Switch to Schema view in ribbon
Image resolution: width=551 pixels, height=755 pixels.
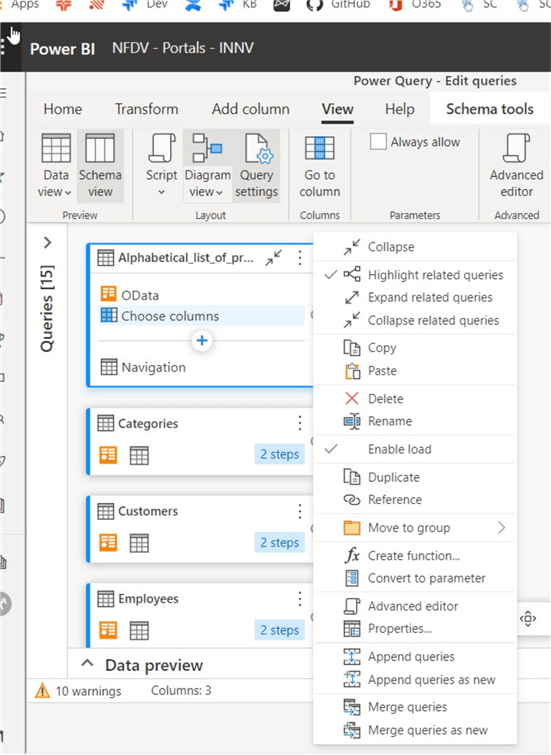(100, 166)
